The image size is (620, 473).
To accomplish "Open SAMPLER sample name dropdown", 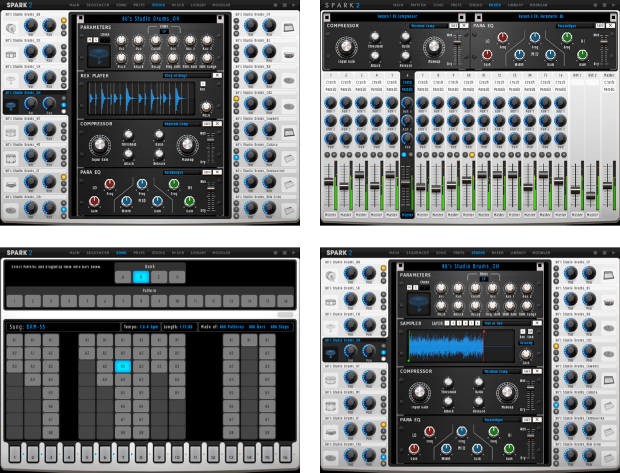I will click(507, 323).
